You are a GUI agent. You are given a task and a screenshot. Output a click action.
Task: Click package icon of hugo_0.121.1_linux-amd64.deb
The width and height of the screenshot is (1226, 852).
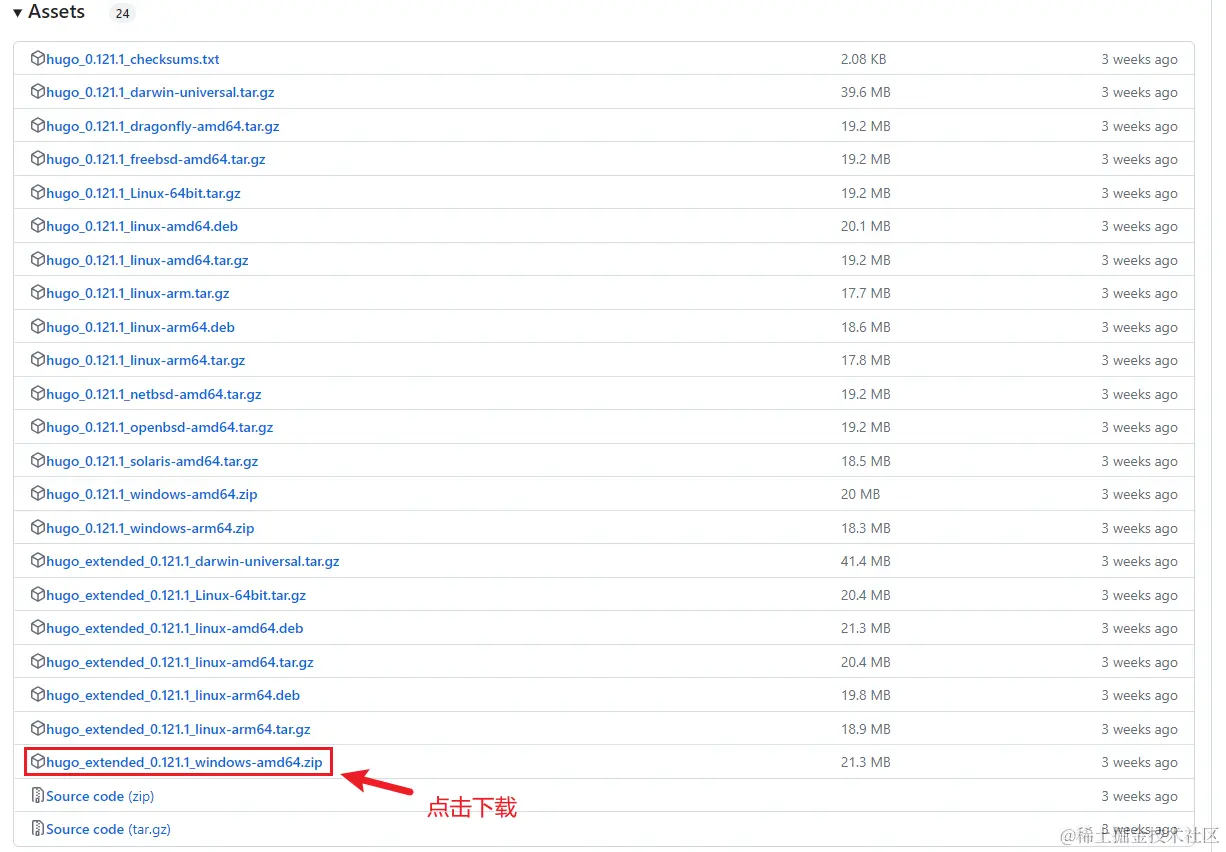click(38, 226)
